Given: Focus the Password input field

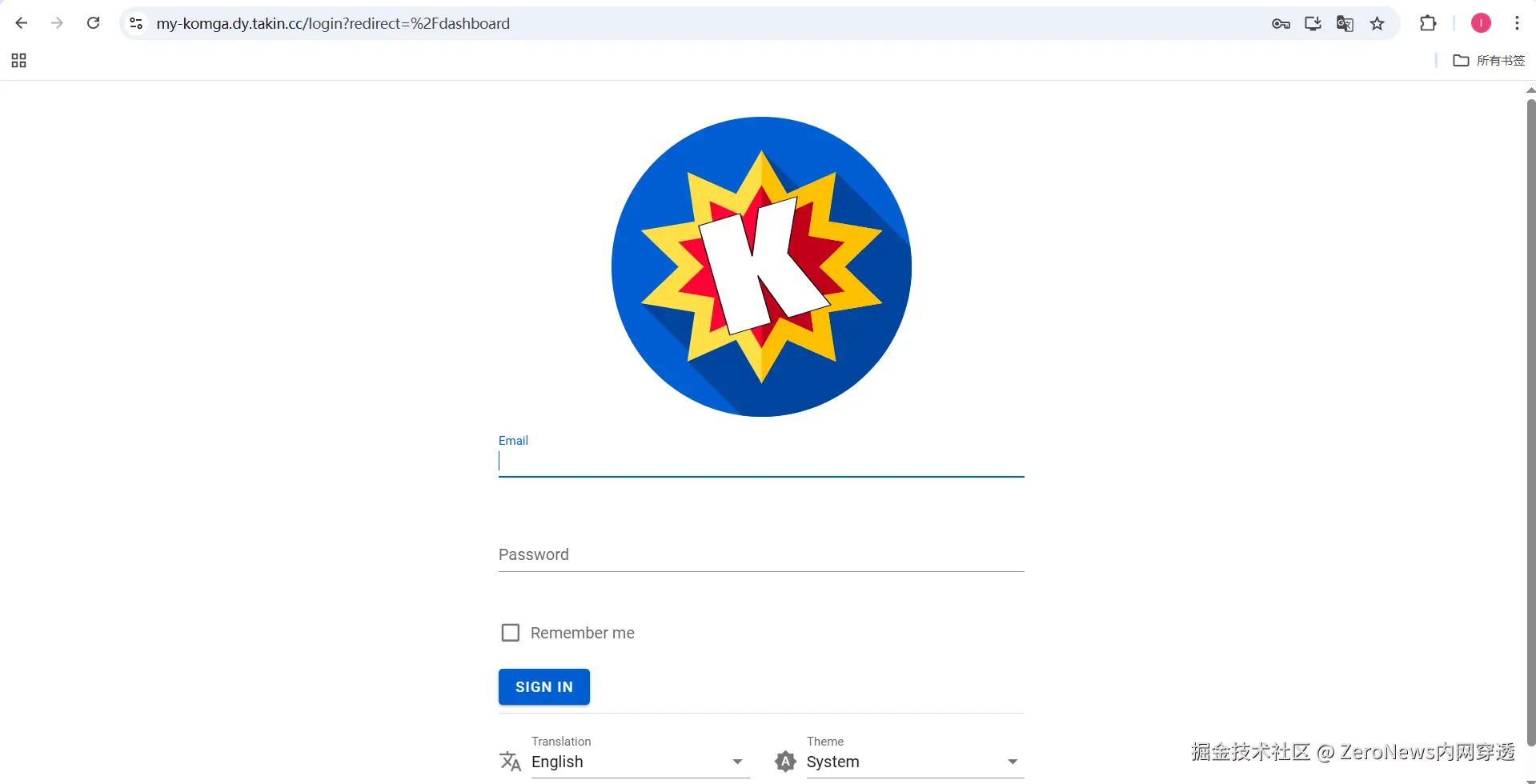Looking at the screenshot, I should pos(761,554).
